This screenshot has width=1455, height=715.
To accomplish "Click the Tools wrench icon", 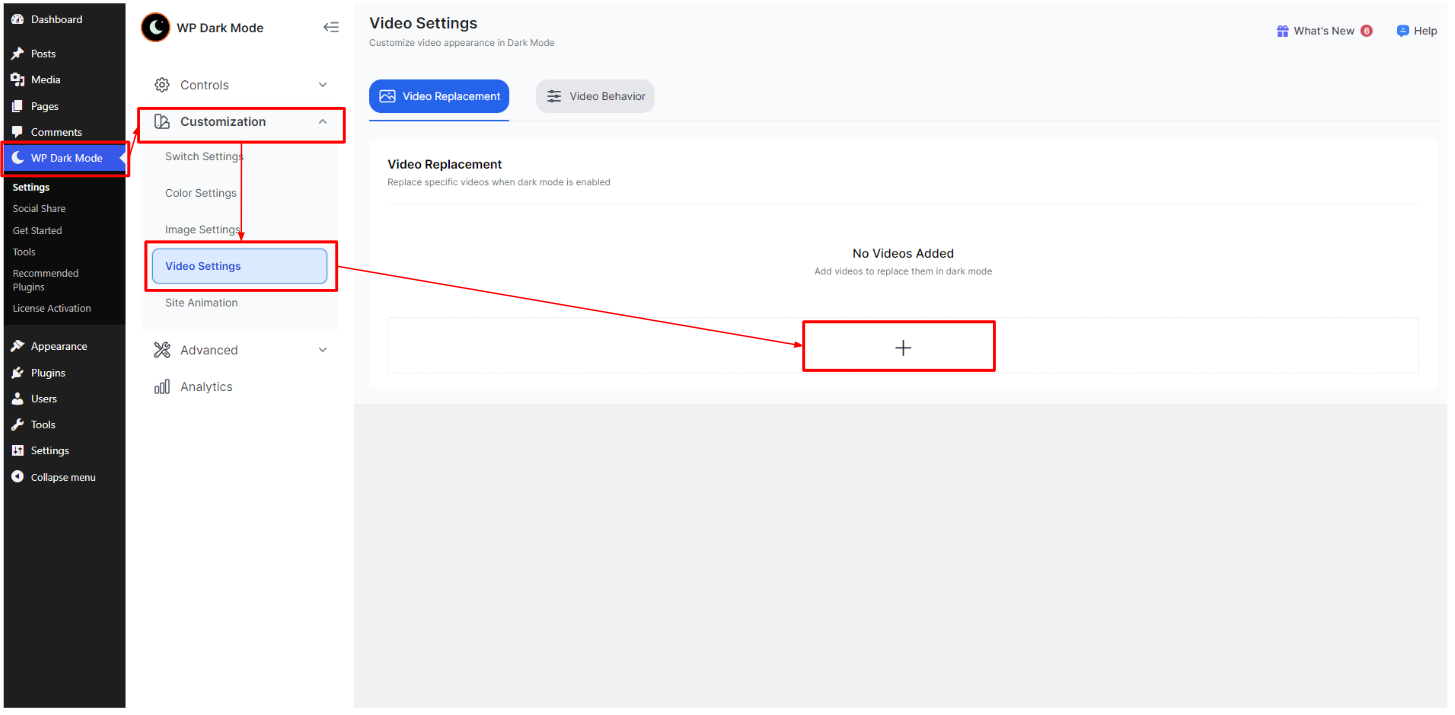I will tap(17, 424).
